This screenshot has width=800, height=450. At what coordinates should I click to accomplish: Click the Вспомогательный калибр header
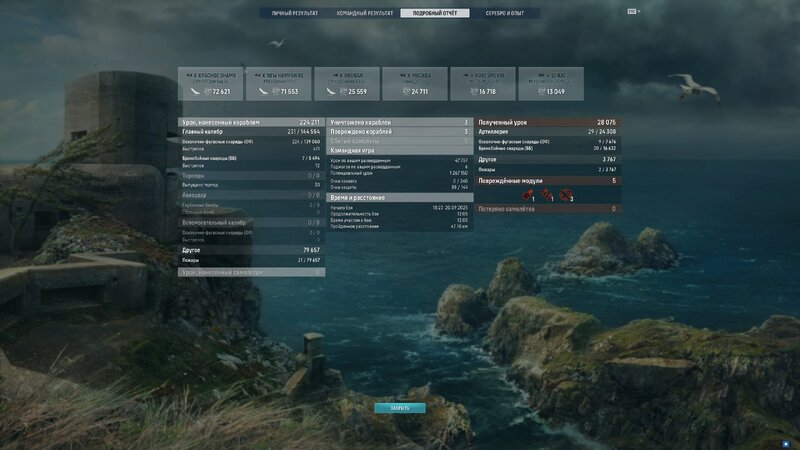click(252, 222)
